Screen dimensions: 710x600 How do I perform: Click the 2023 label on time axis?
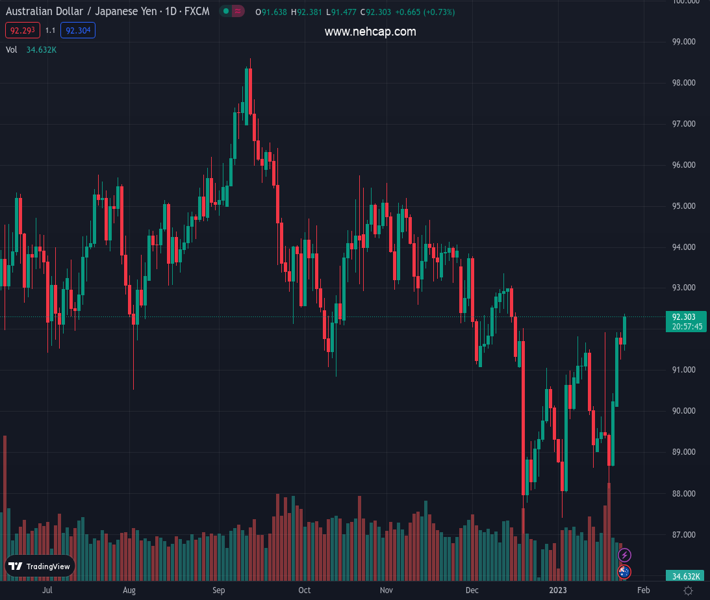[557, 591]
